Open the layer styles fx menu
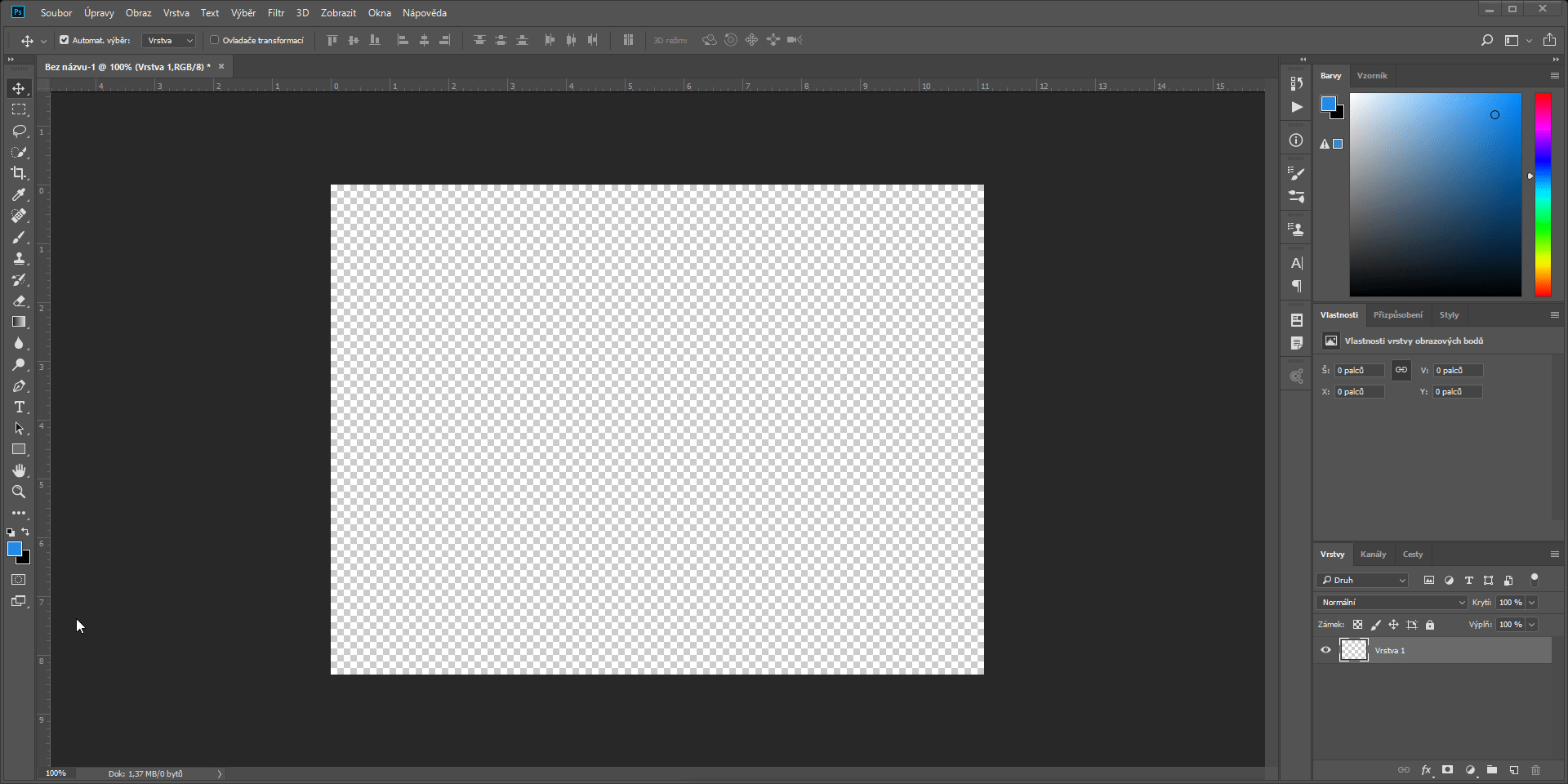 [1426, 770]
